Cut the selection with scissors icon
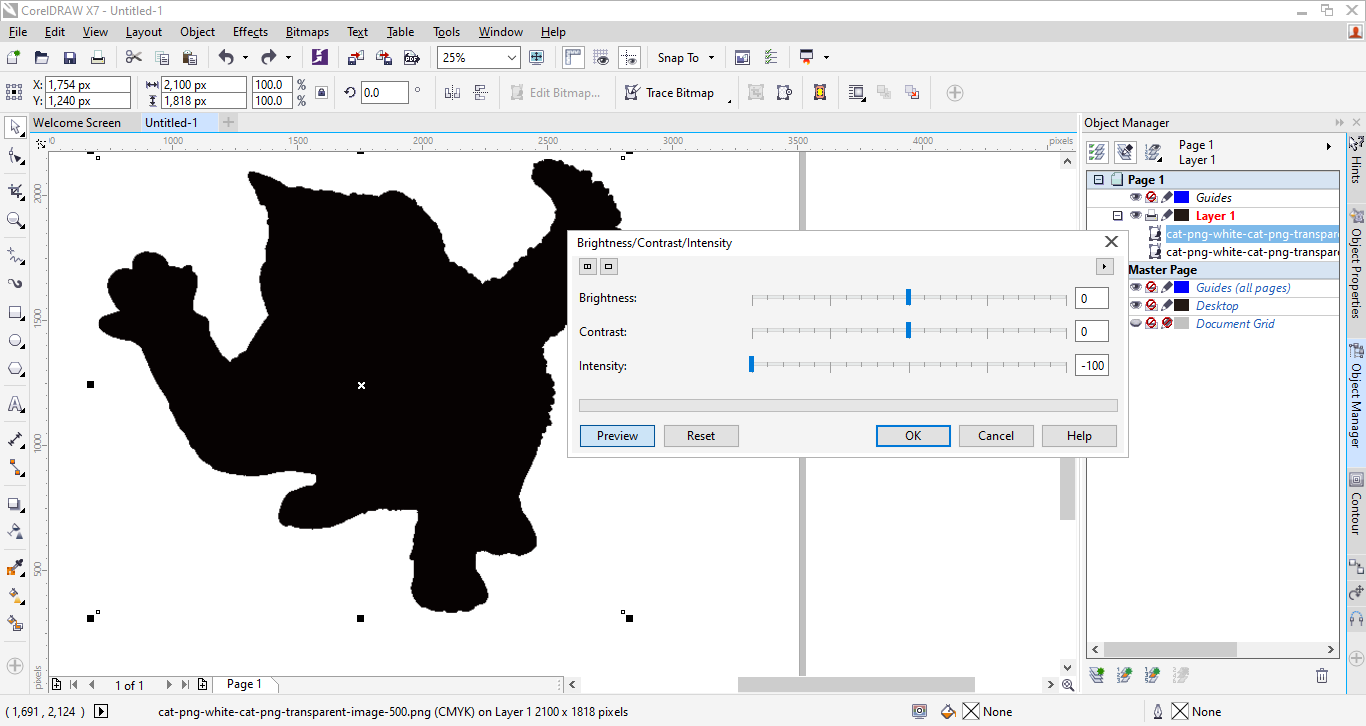Image resolution: width=1366 pixels, height=726 pixels. [x=133, y=57]
